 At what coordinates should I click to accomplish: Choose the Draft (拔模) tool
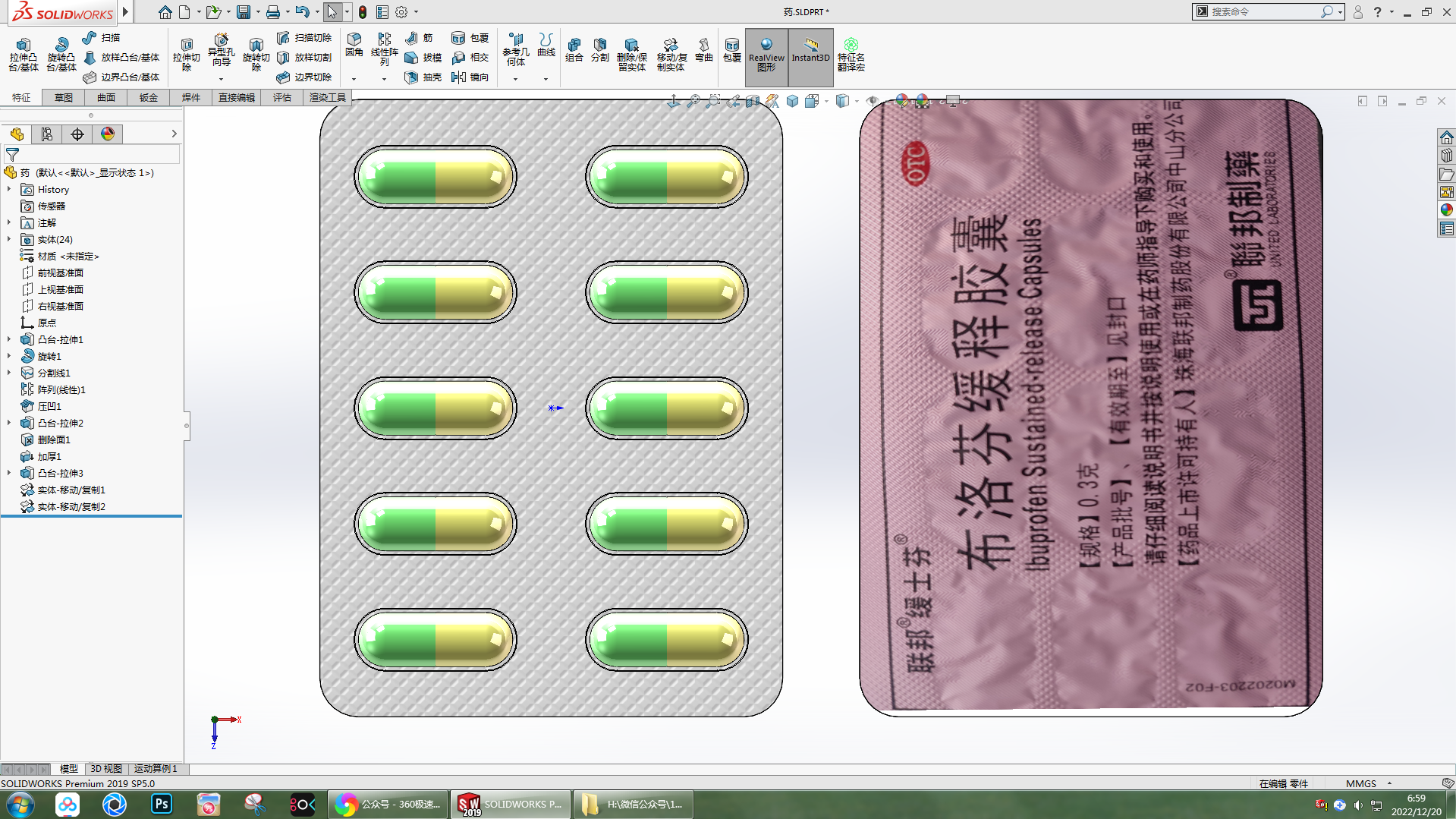pos(423,57)
